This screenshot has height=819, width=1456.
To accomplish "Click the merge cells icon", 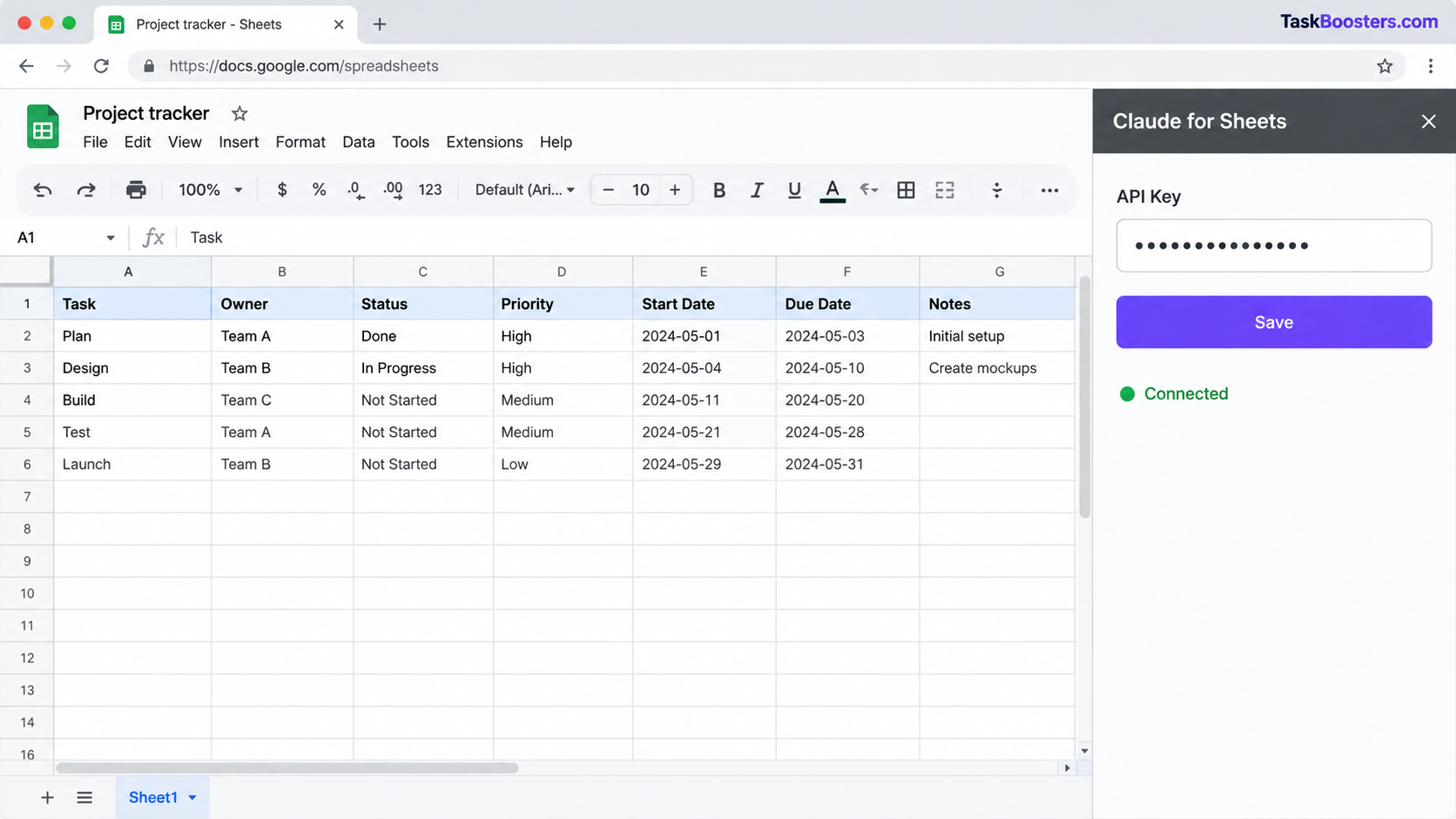I will [x=945, y=190].
